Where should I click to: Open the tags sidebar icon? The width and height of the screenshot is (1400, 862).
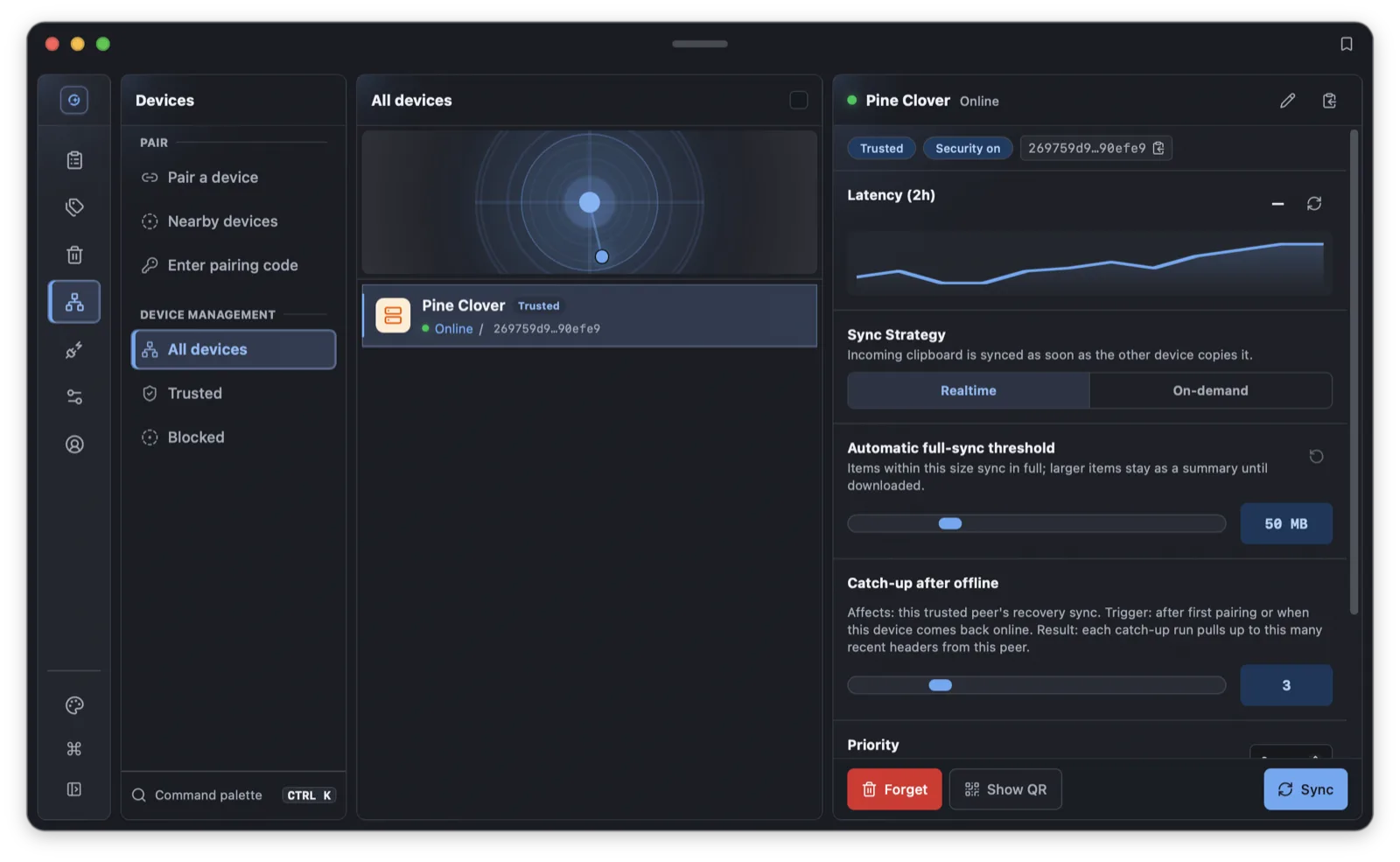coord(74,207)
